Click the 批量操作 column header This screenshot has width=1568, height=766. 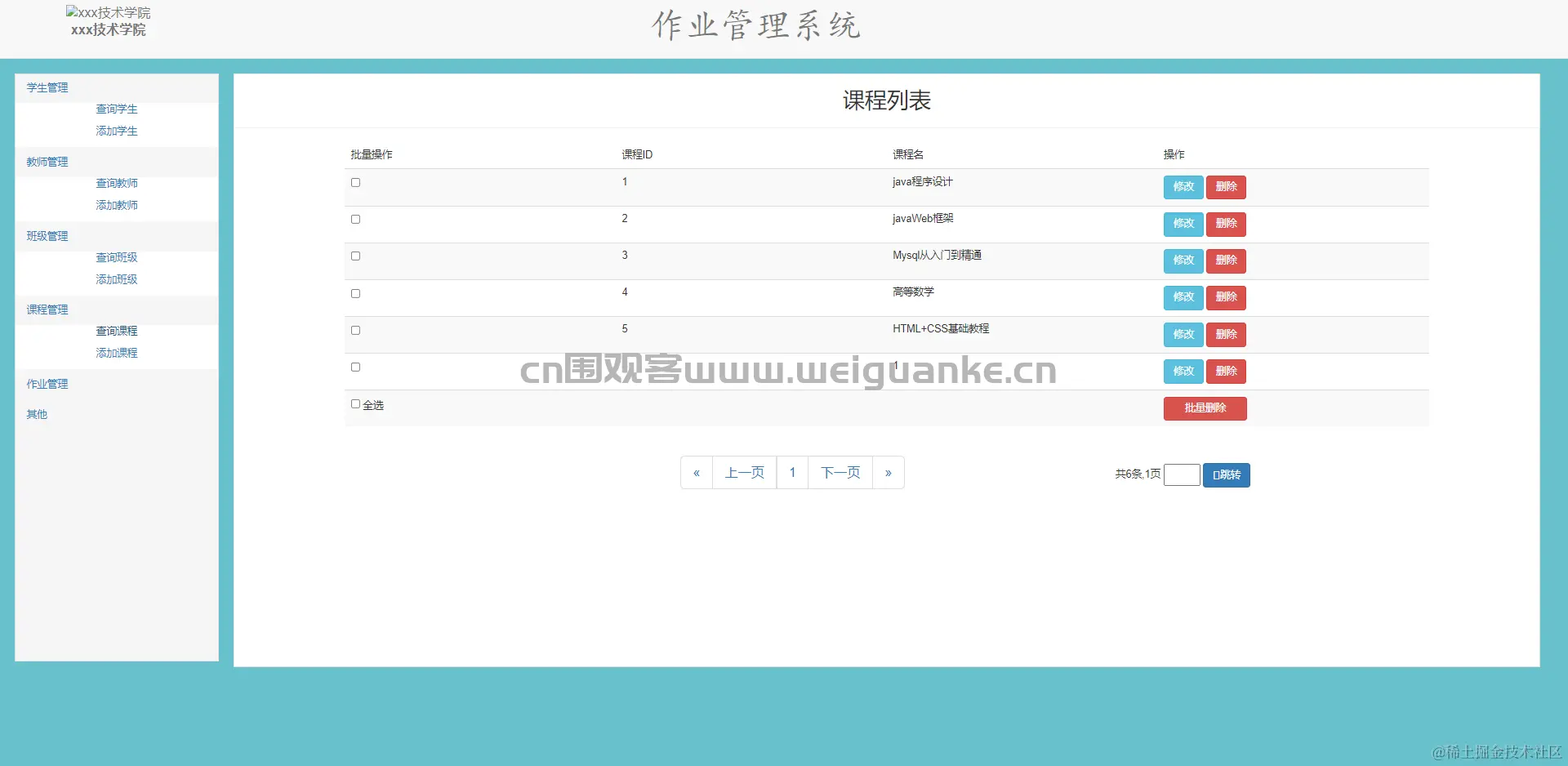(372, 155)
